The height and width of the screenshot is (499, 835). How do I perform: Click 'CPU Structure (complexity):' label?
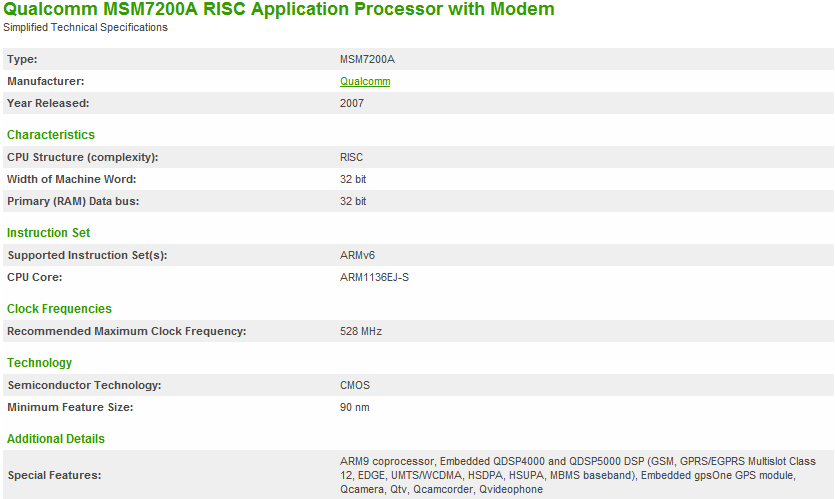tap(83, 158)
